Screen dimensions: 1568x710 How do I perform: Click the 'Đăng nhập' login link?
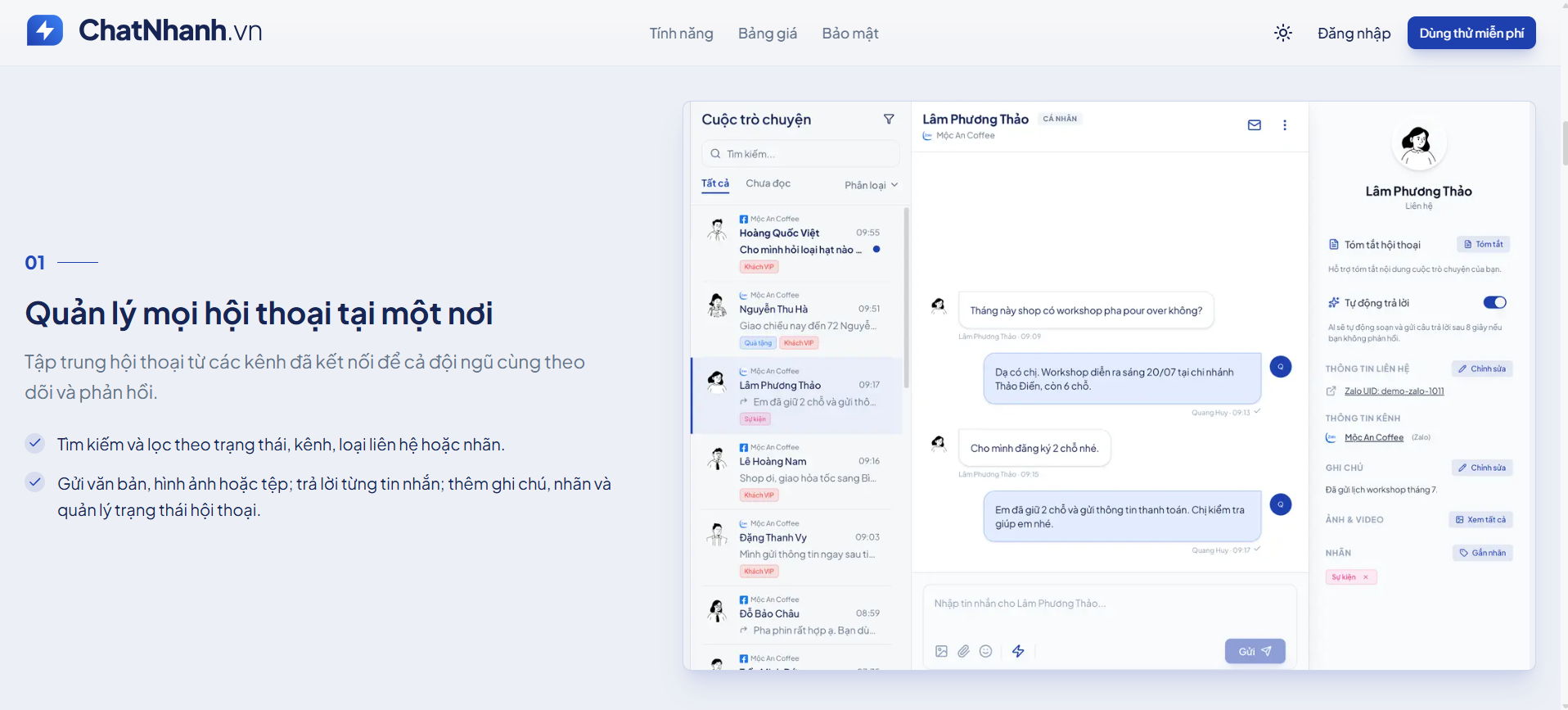coord(1354,34)
